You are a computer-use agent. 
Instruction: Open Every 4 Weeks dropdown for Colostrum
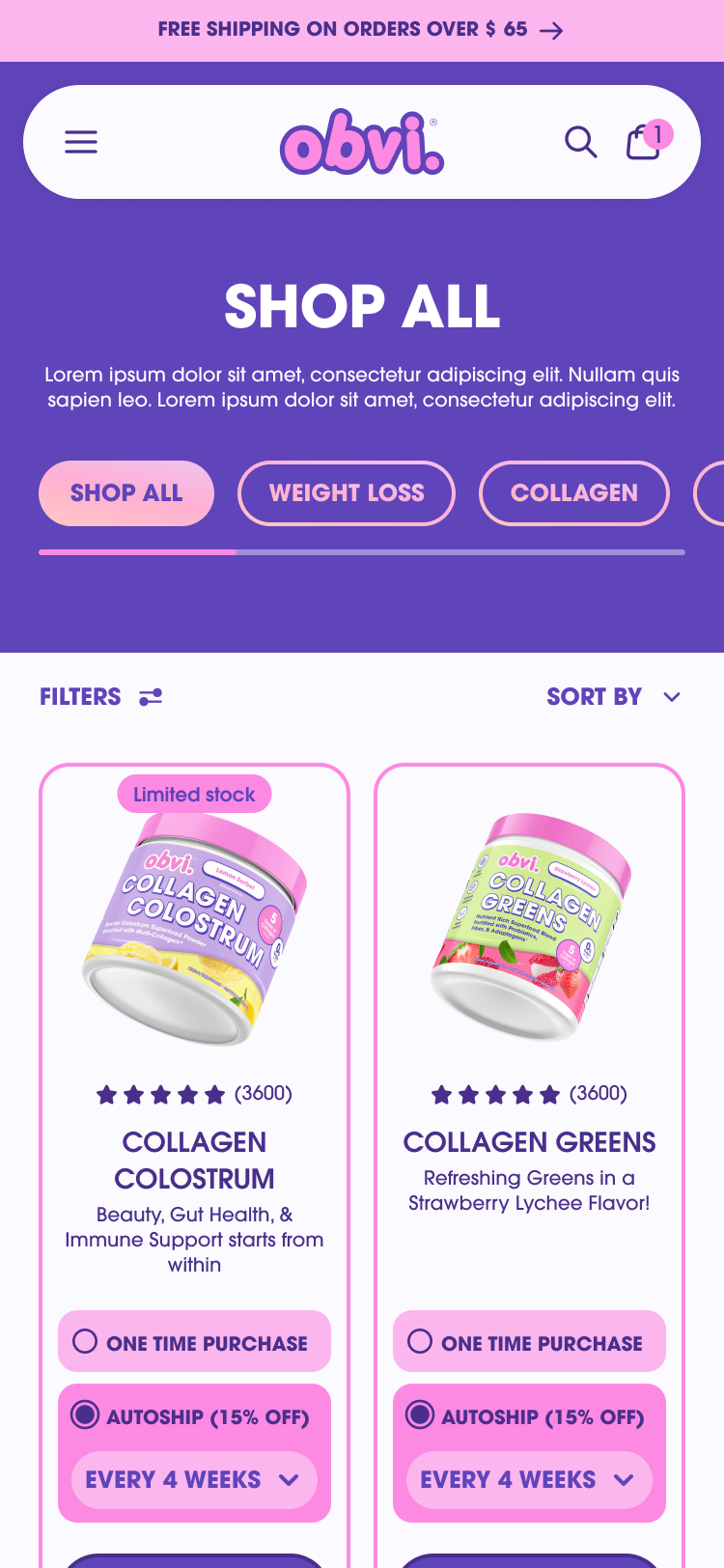point(194,1480)
